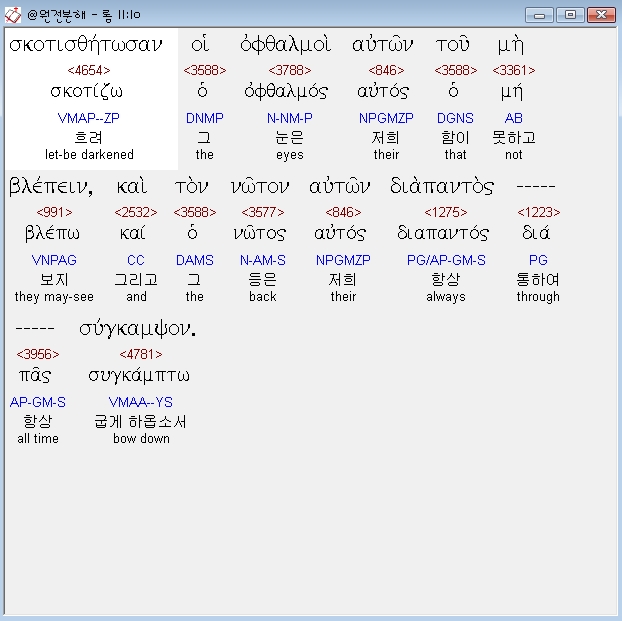Maximize the Greek analysis window
The image size is (622, 621).
point(570,15)
